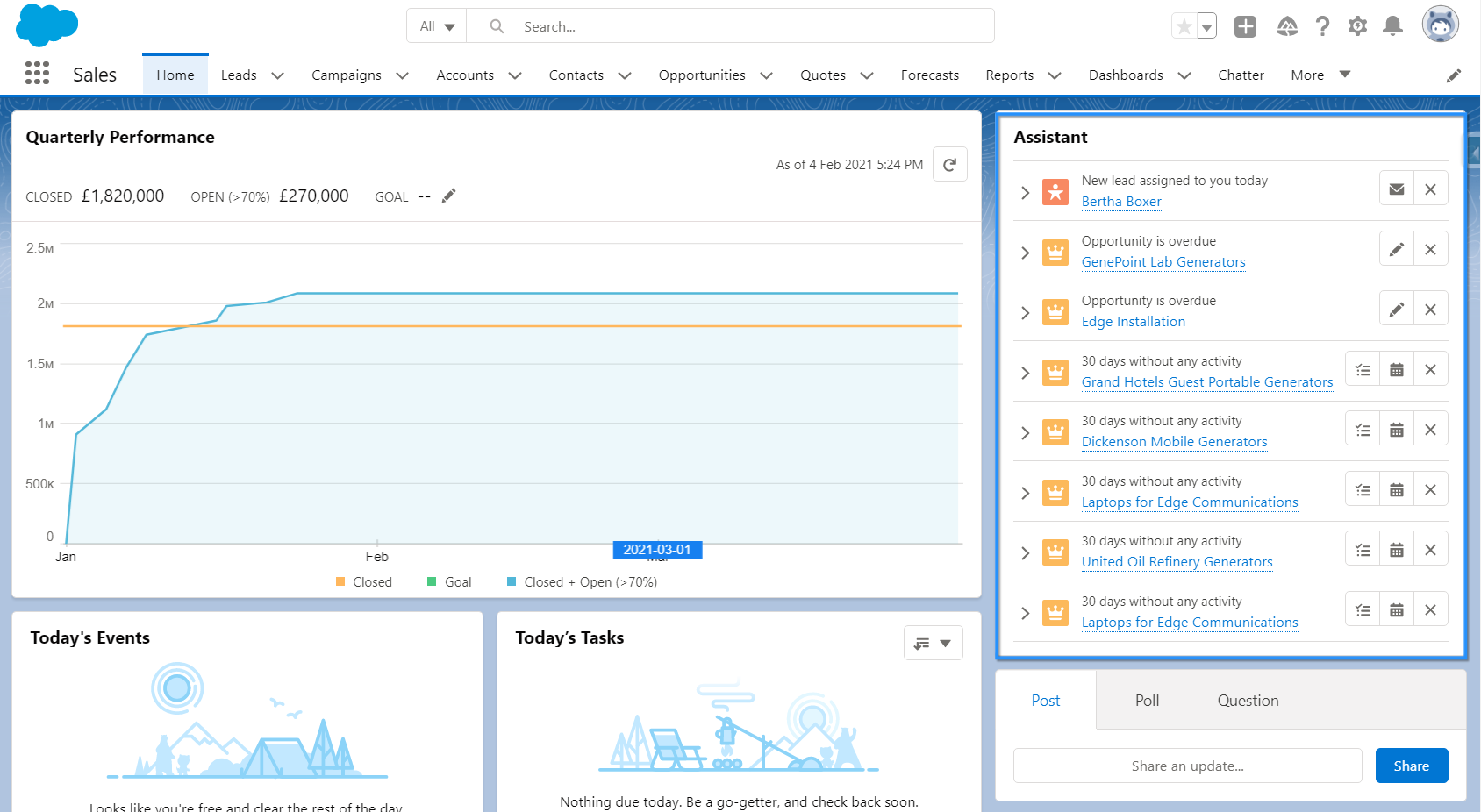The width and height of the screenshot is (1481, 812).
Task: Edit the GenePoint Lab Generators opportunity
Action: pos(1397,249)
